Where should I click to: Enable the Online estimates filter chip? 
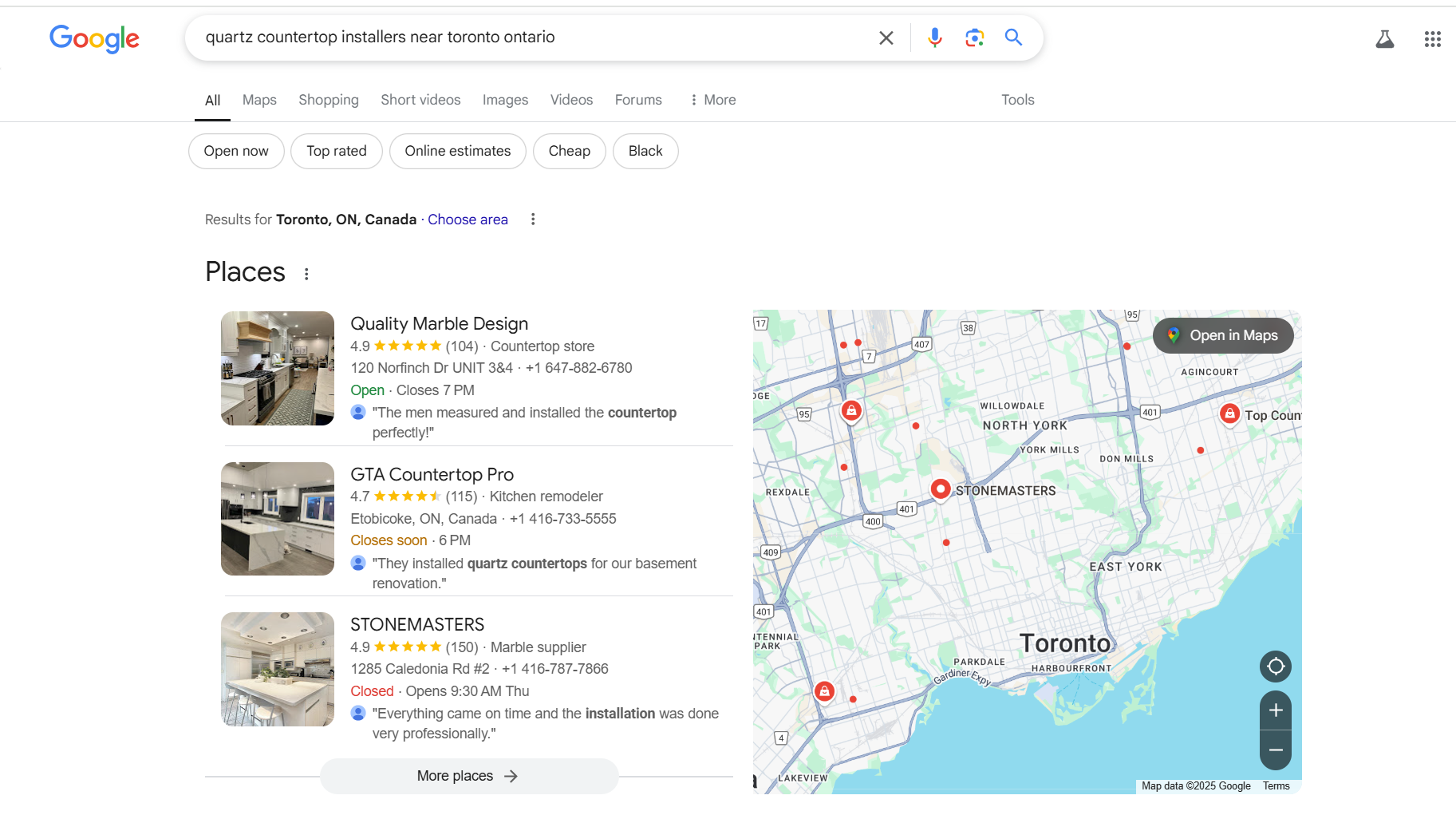tap(457, 151)
